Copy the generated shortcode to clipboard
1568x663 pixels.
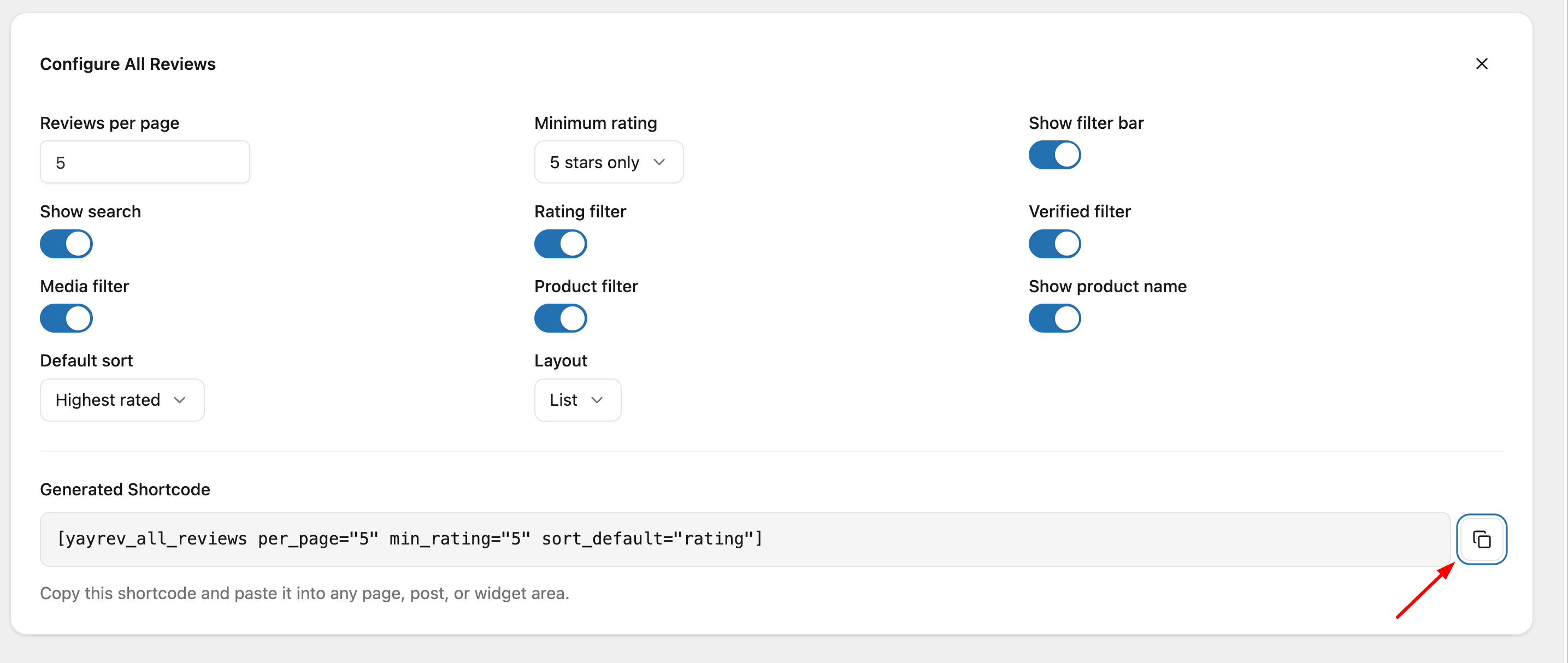pyautogui.click(x=1481, y=539)
